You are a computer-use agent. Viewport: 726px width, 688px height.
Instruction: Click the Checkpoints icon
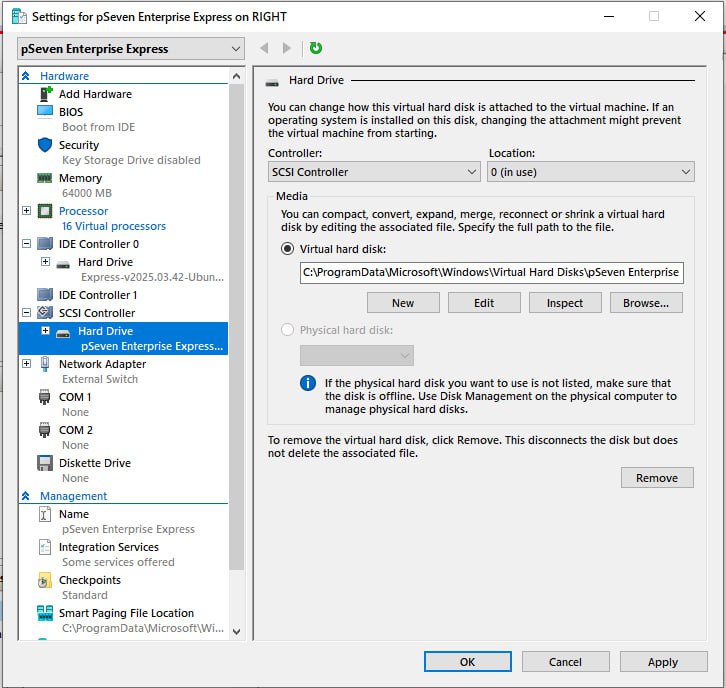[45, 580]
